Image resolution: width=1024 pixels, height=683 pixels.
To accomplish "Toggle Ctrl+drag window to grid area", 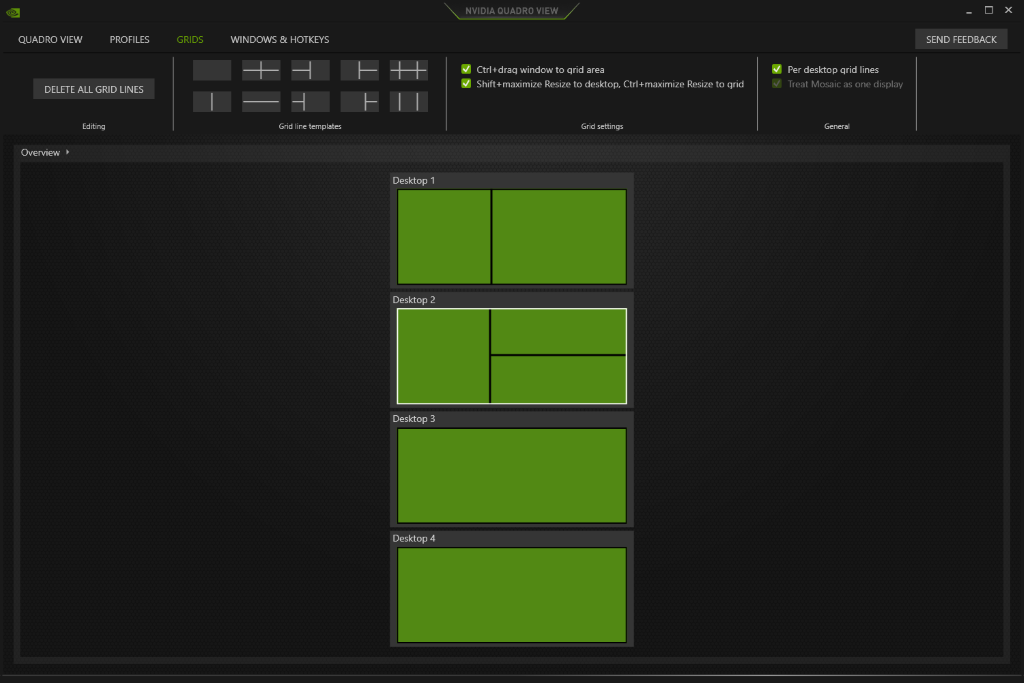I will [x=466, y=69].
